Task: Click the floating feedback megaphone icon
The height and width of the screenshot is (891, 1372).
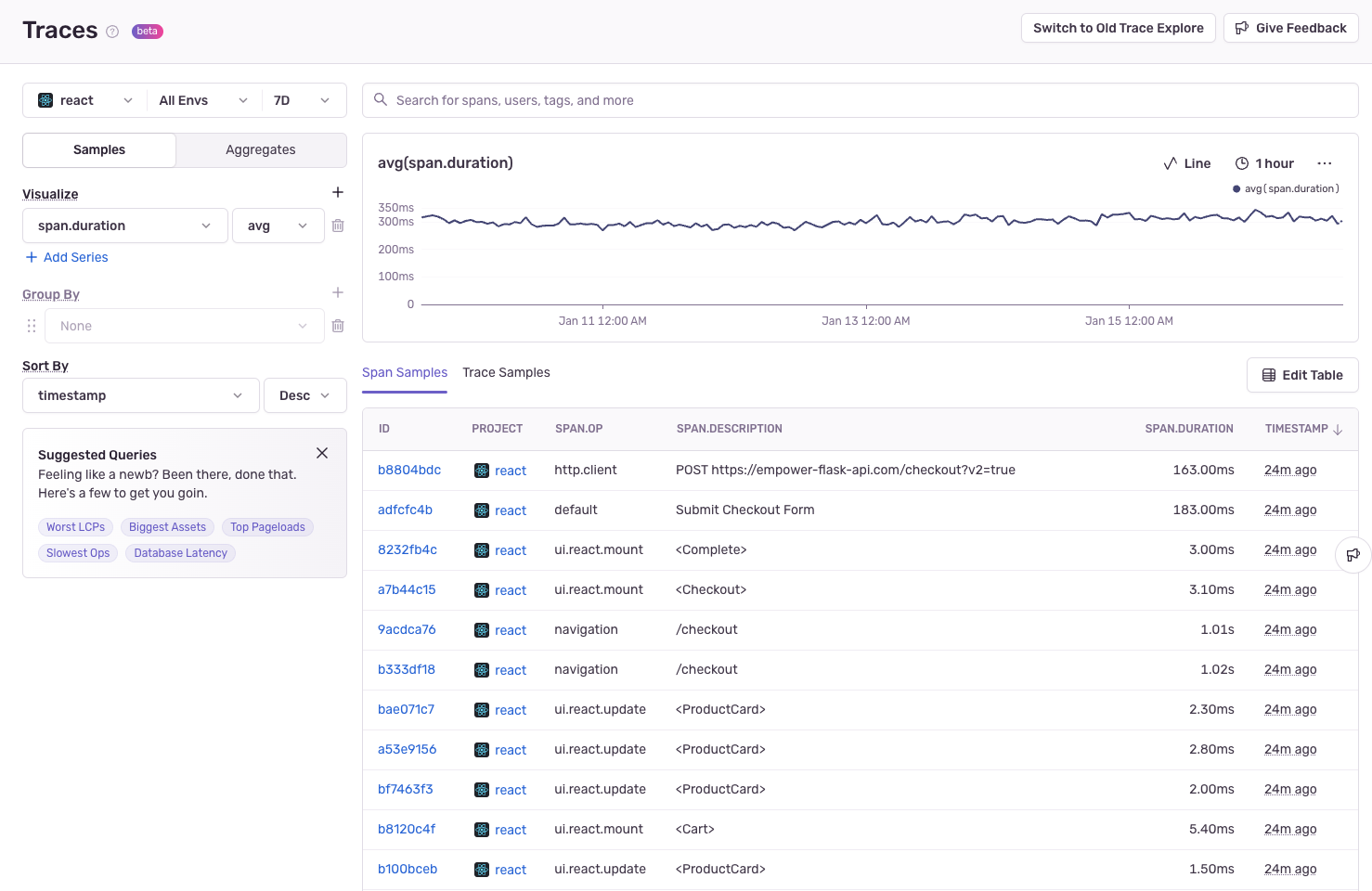Action: coord(1353,555)
